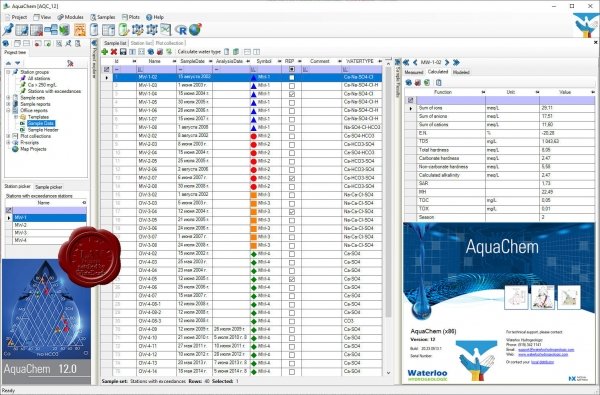Click the green plus add sample icon
The image size is (600, 395).
104,52
